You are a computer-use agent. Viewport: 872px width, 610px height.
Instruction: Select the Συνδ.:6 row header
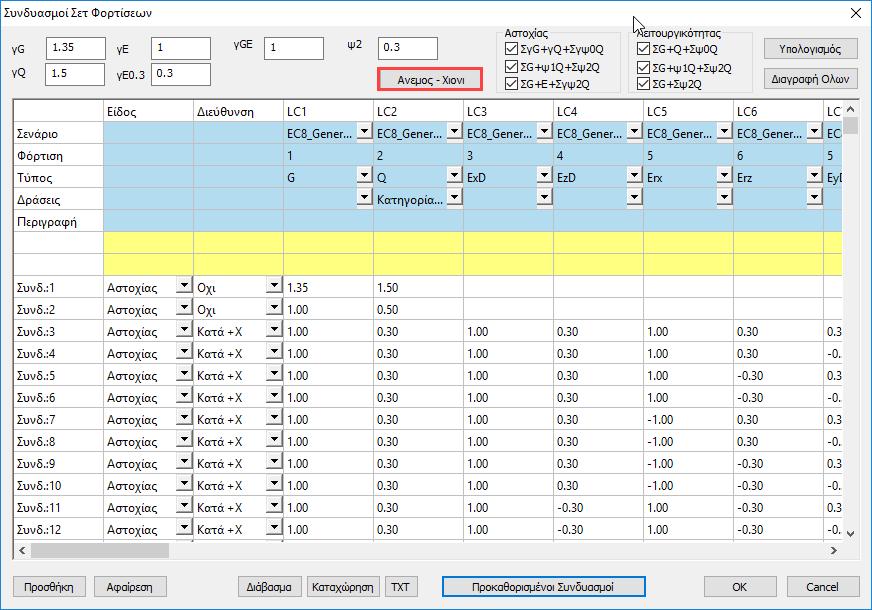coord(58,398)
